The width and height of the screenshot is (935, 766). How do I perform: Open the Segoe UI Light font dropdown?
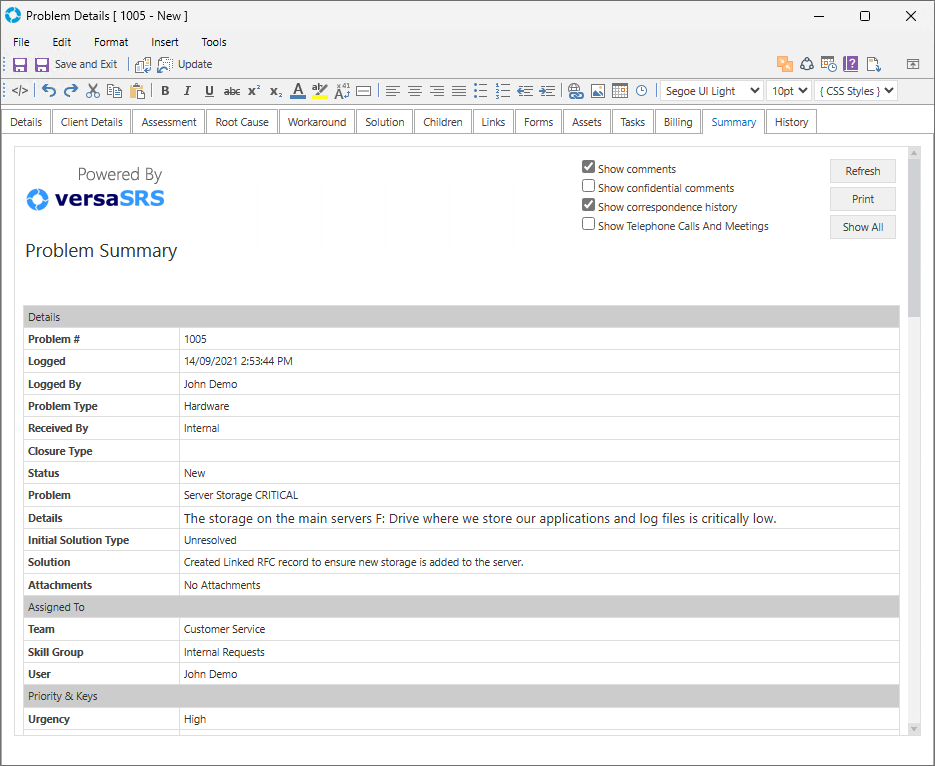(x=711, y=91)
